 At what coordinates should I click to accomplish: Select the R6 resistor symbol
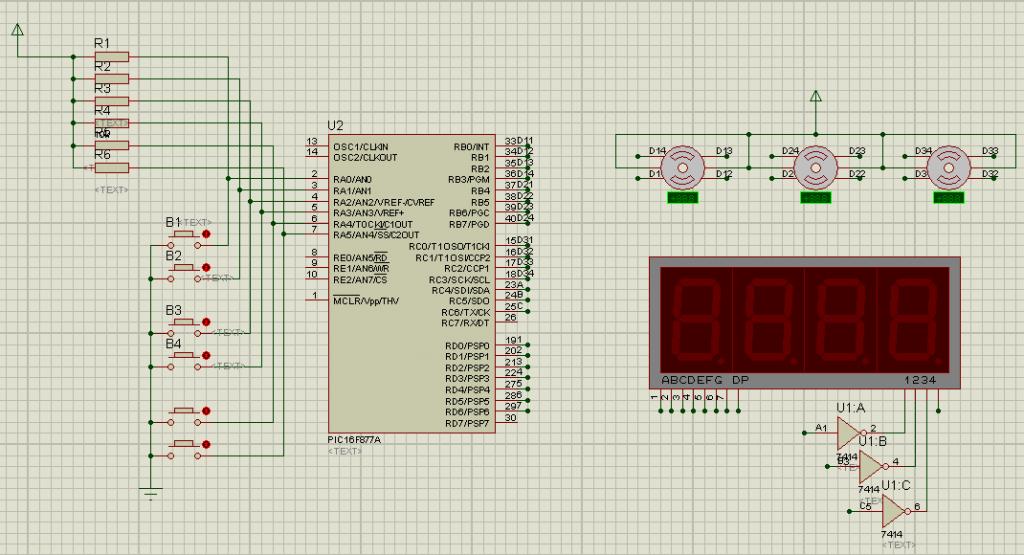[x=112, y=168]
